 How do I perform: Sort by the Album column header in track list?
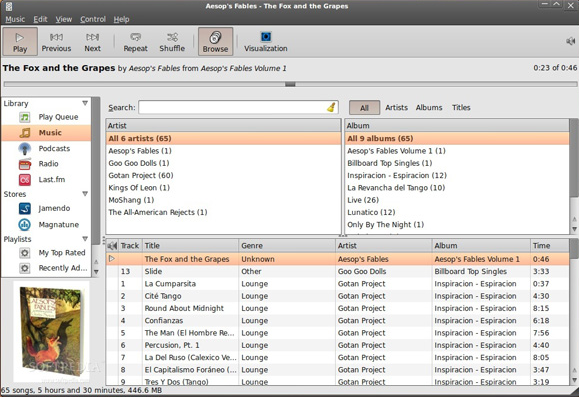click(481, 246)
